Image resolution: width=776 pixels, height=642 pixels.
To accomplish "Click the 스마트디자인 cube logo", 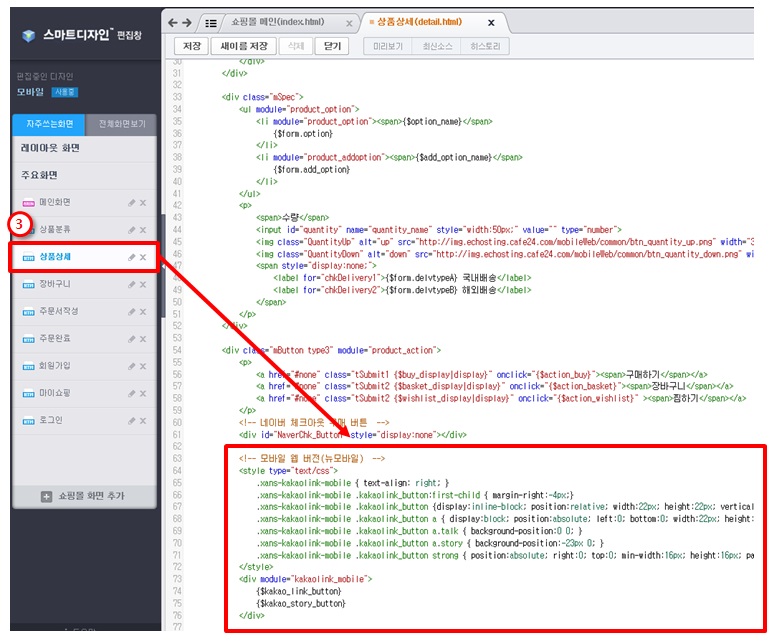I will [29, 35].
